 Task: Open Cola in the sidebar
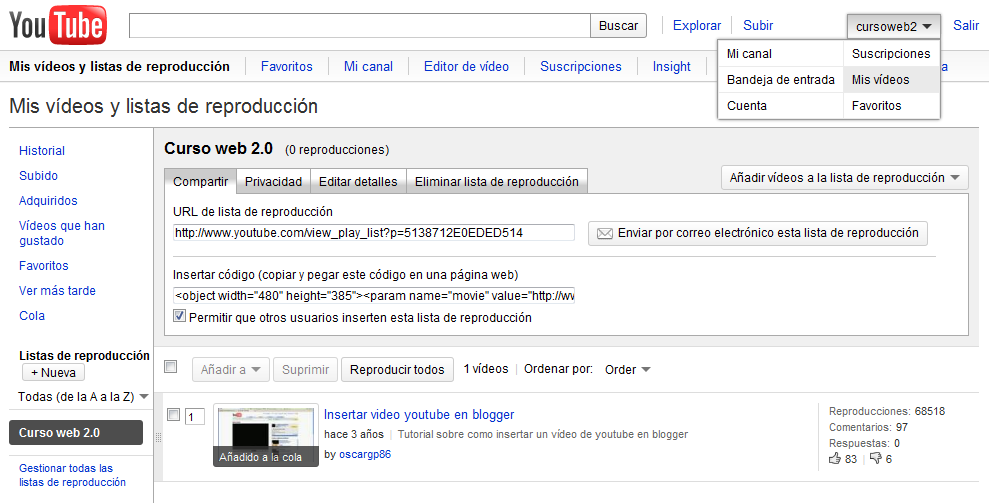point(32,316)
